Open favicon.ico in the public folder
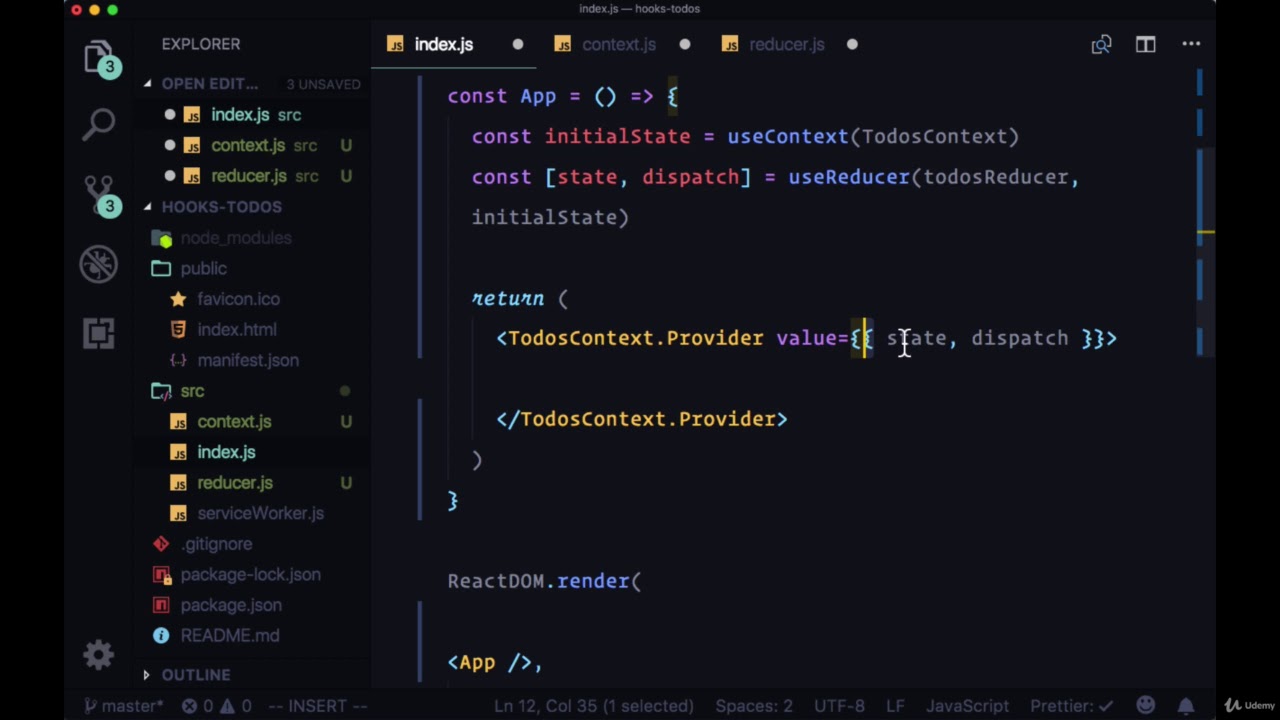Viewport: 1280px width, 720px height. point(238,299)
